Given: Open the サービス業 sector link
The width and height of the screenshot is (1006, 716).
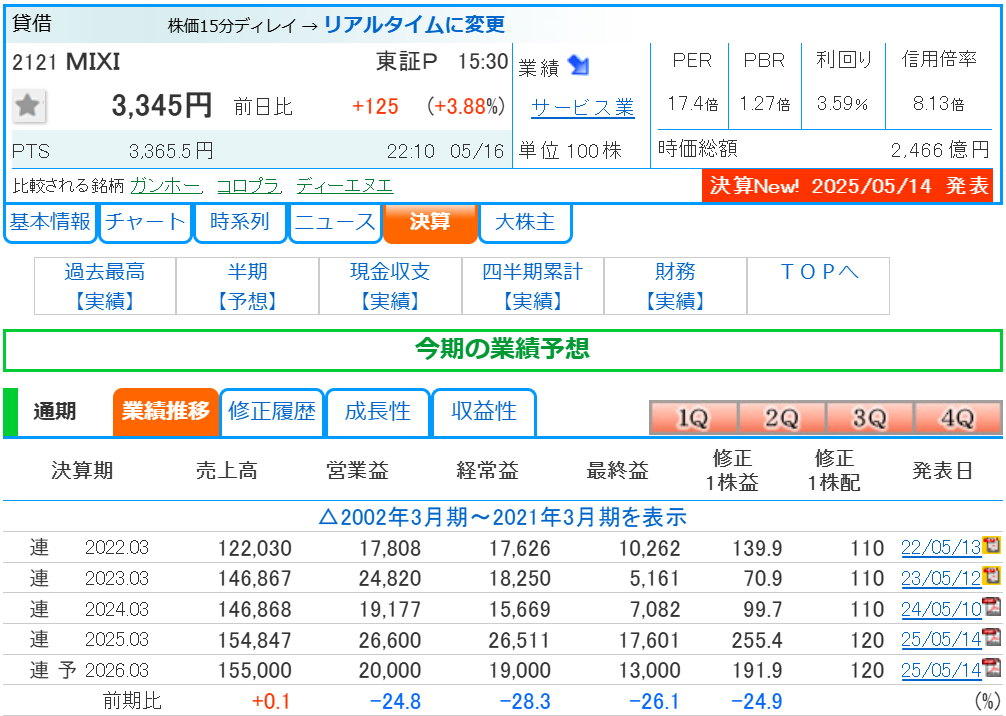Looking at the screenshot, I should click(x=583, y=107).
